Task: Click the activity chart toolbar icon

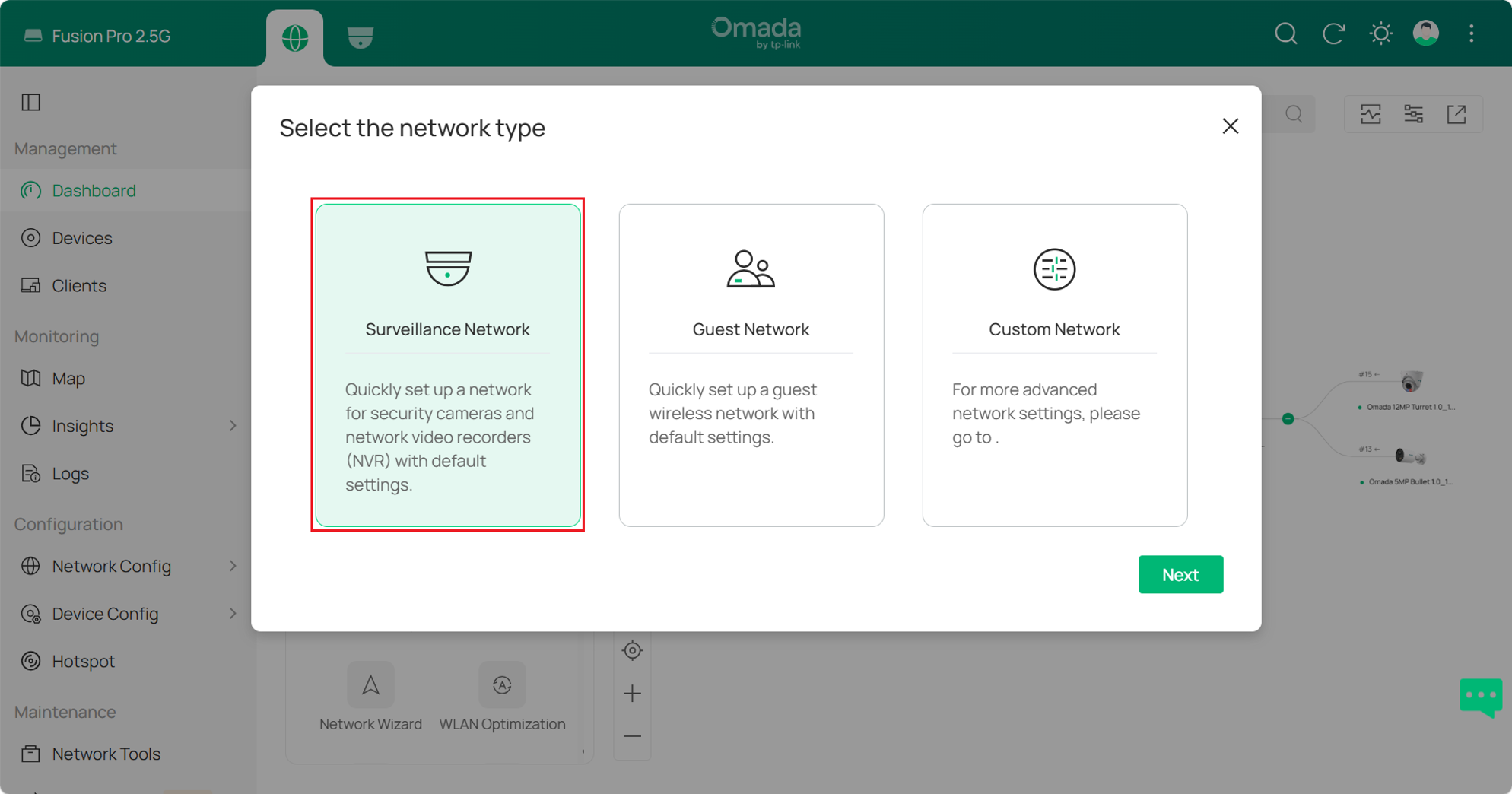Action: pyautogui.click(x=1371, y=114)
